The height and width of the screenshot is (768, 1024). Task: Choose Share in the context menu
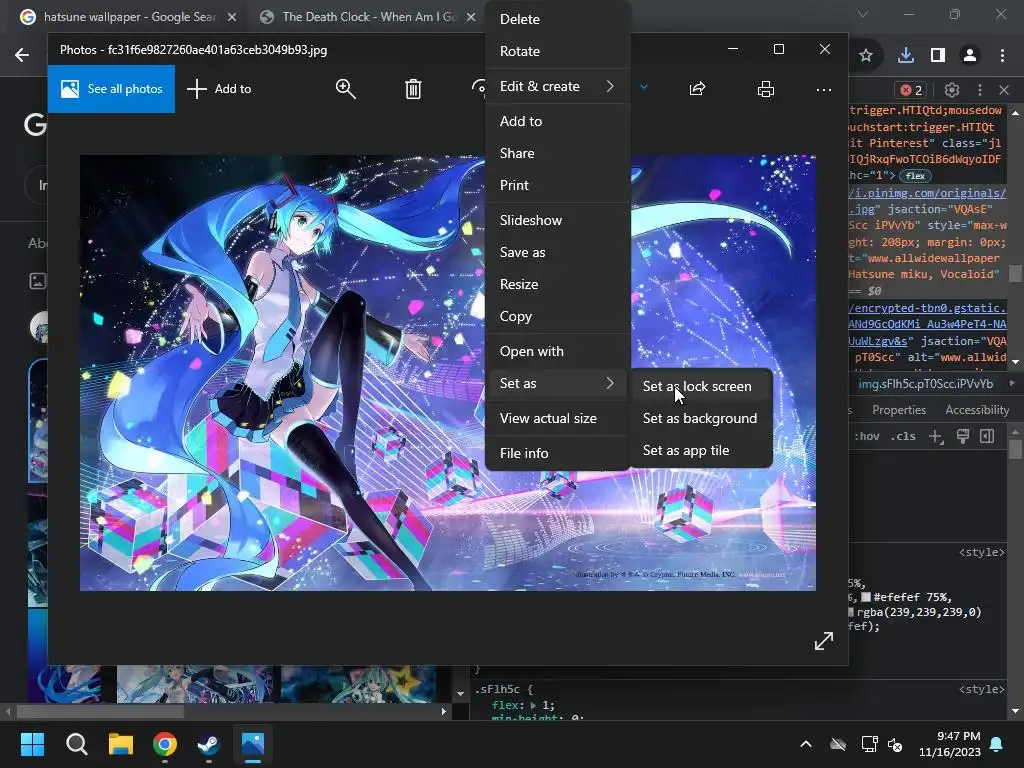(558, 153)
